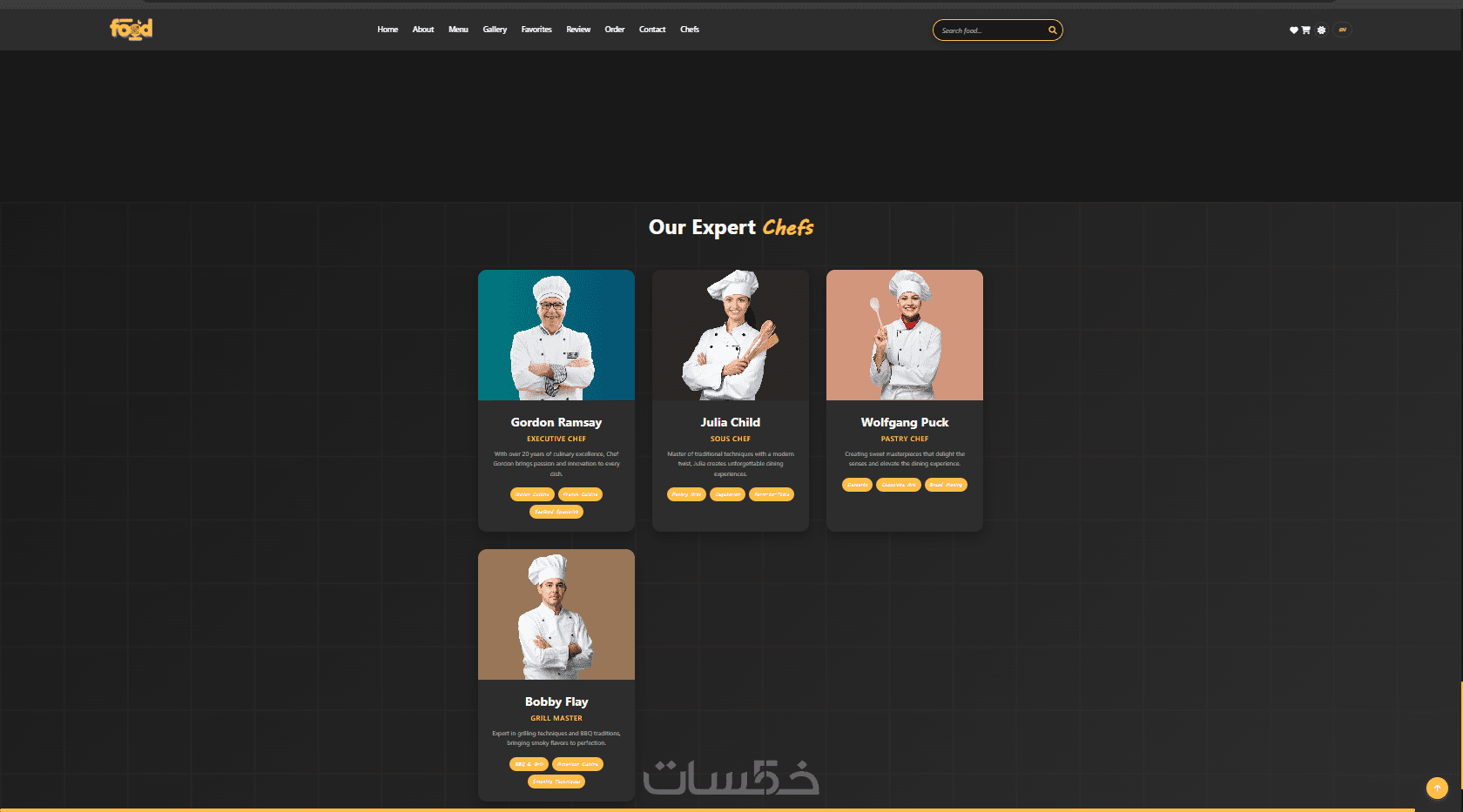
Task: Select the BBQ & Grill tag
Action: [529, 764]
